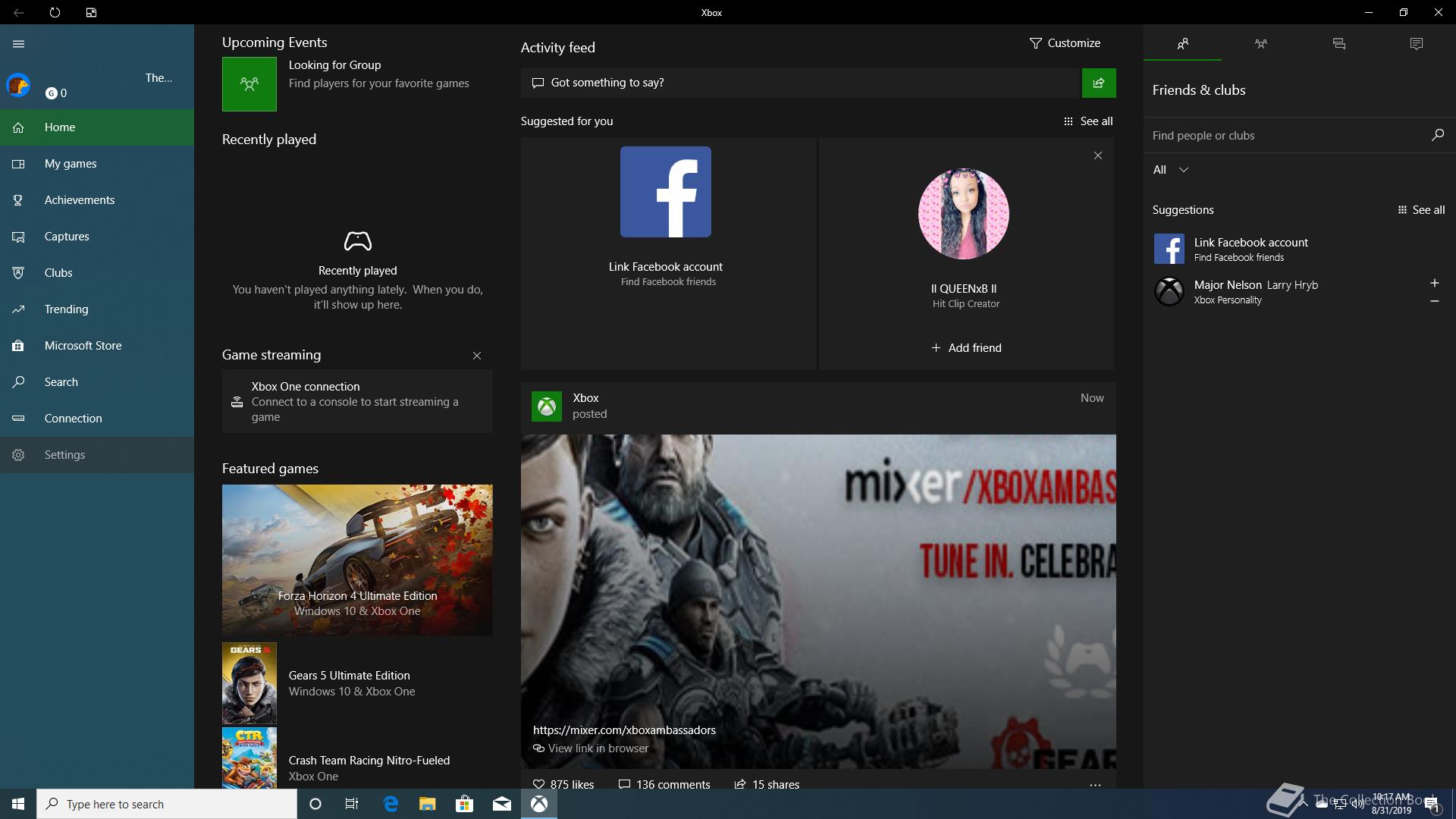Image resolution: width=1456 pixels, height=819 pixels.
Task: Open Task View from taskbar
Action: [351, 804]
